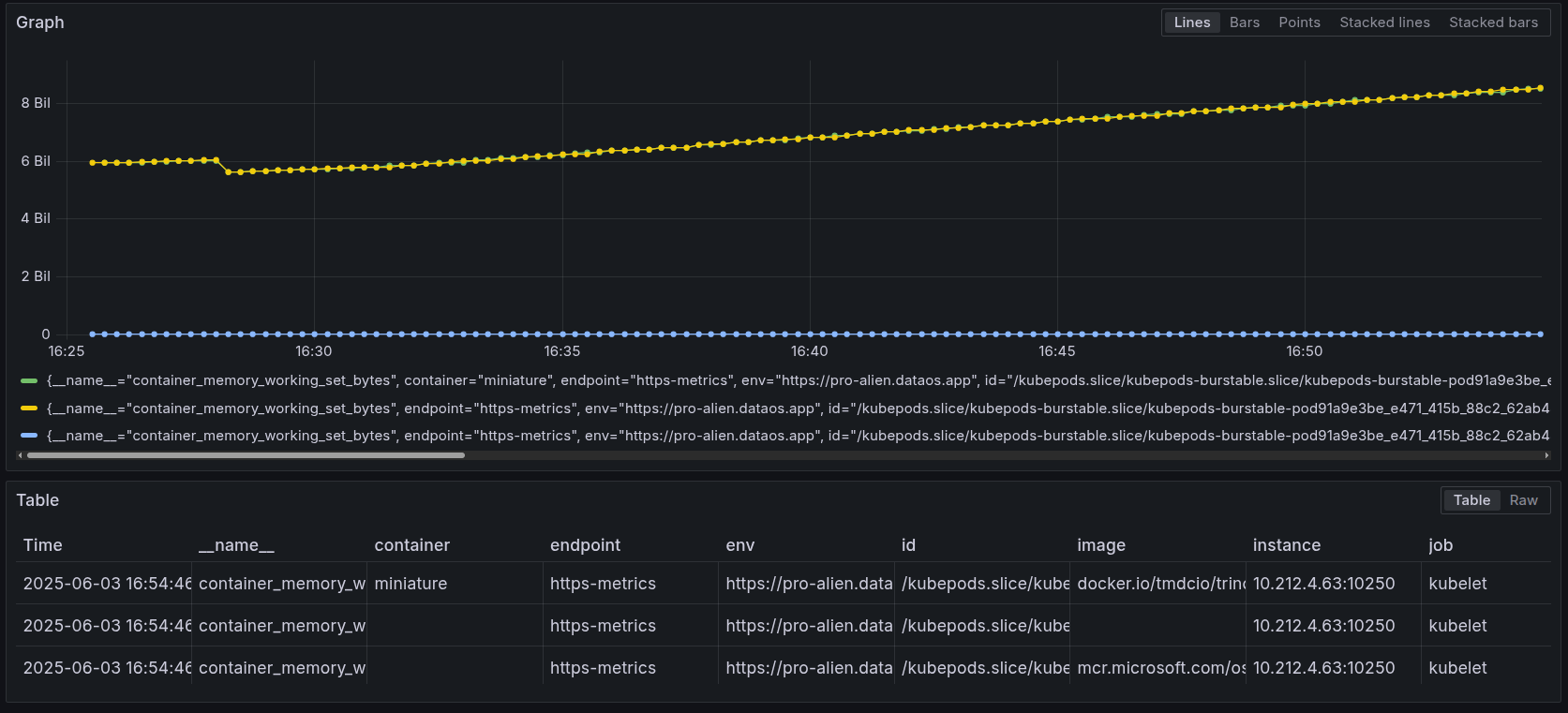
Task: Click the yellow legend series color marker
Action: [29, 408]
